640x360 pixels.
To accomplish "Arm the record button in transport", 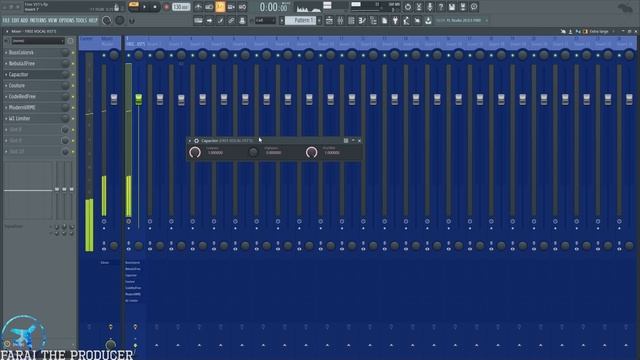I will tap(166, 7).
